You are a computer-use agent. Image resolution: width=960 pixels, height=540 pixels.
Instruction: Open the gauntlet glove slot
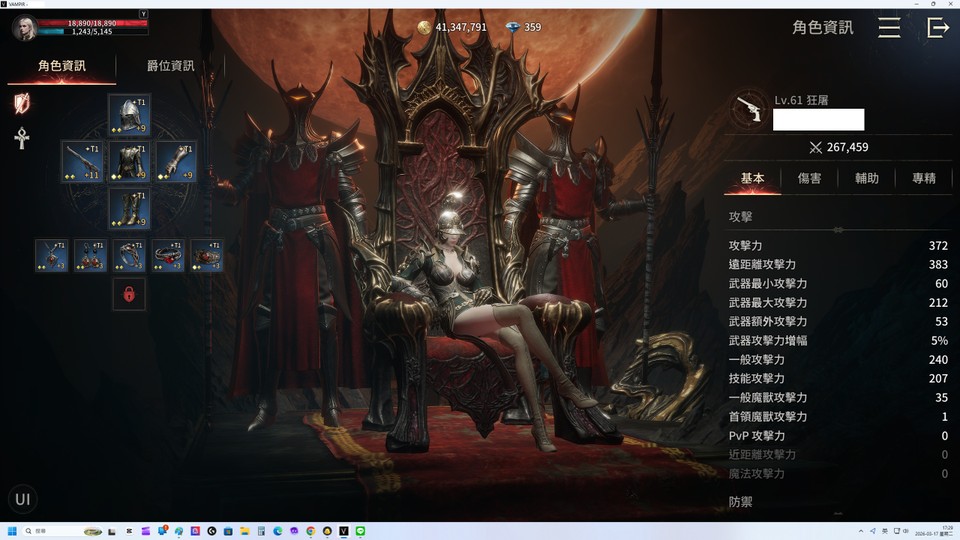coord(176,162)
